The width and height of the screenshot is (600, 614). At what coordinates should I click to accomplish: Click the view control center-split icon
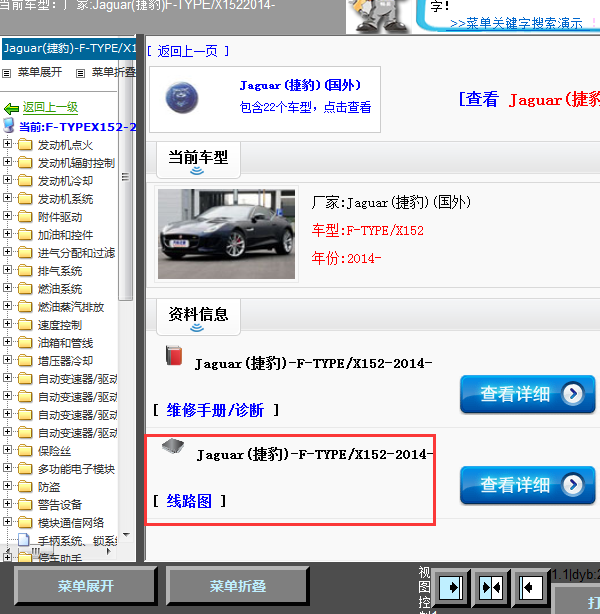coord(491,587)
